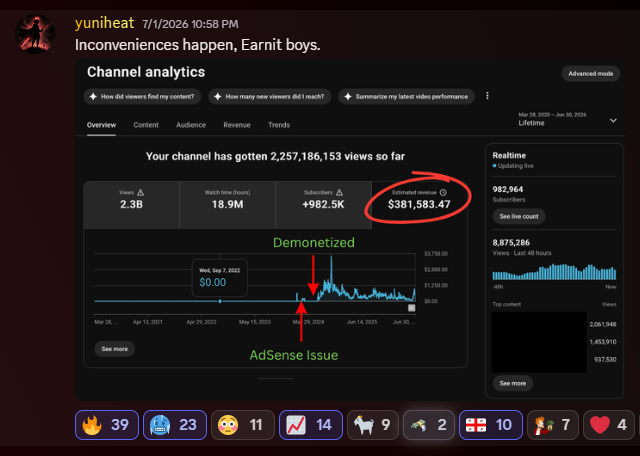Click the last 48 hours views bar chart
The height and width of the screenshot is (456, 640).
554,271
